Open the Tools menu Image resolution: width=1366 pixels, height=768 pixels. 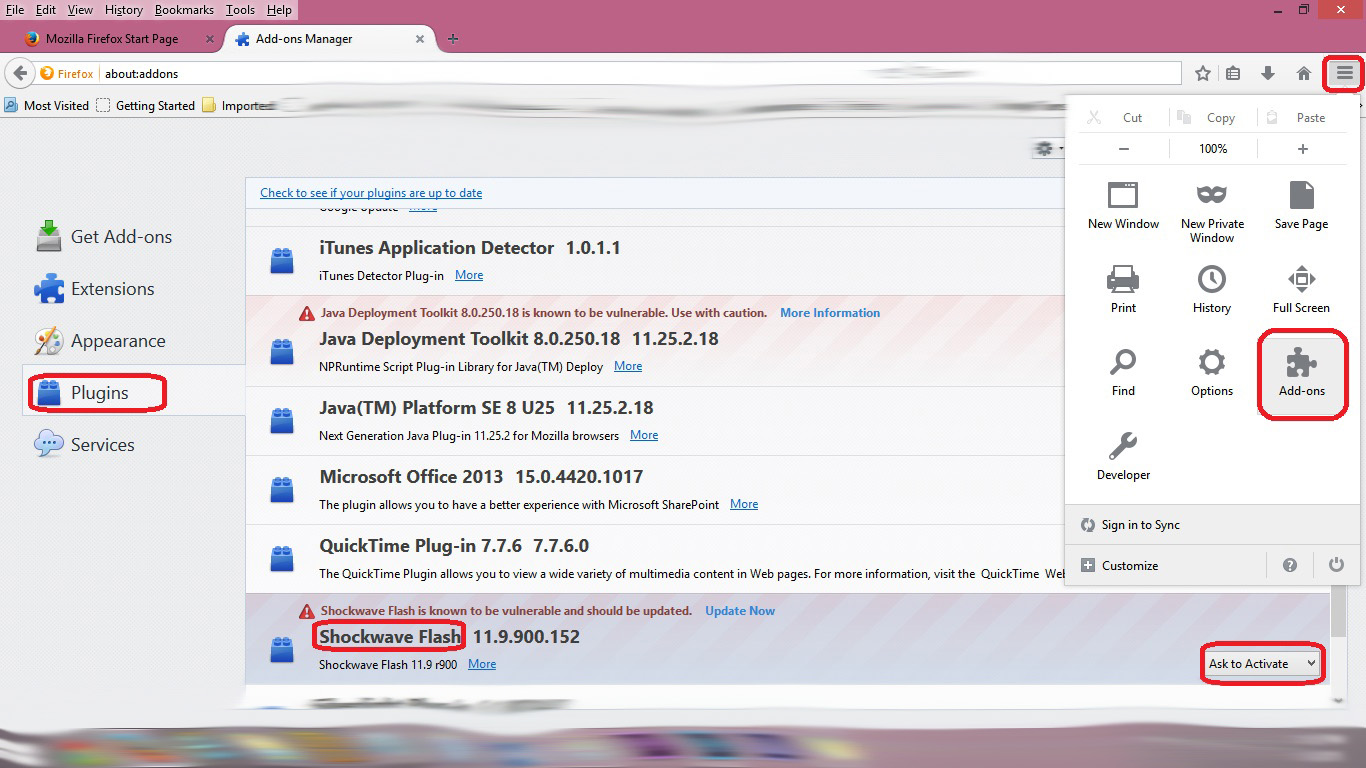[240, 10]
